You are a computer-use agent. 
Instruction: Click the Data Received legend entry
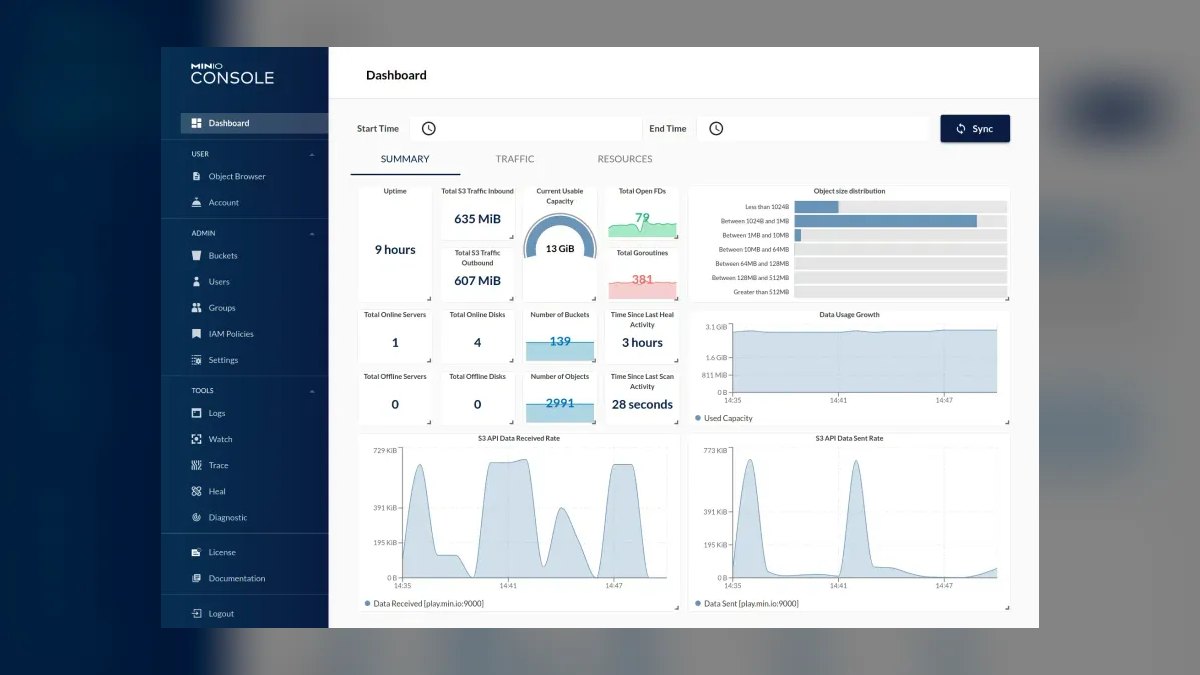[x=424, y=604]
